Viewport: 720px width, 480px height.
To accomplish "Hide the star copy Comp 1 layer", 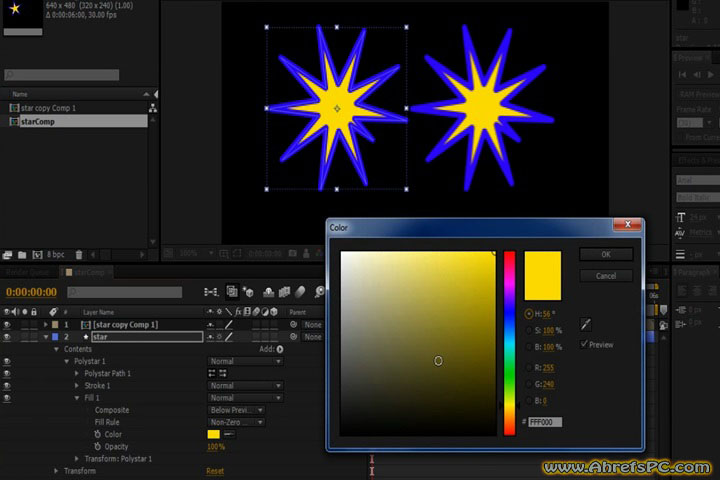I will click(7, 325).
